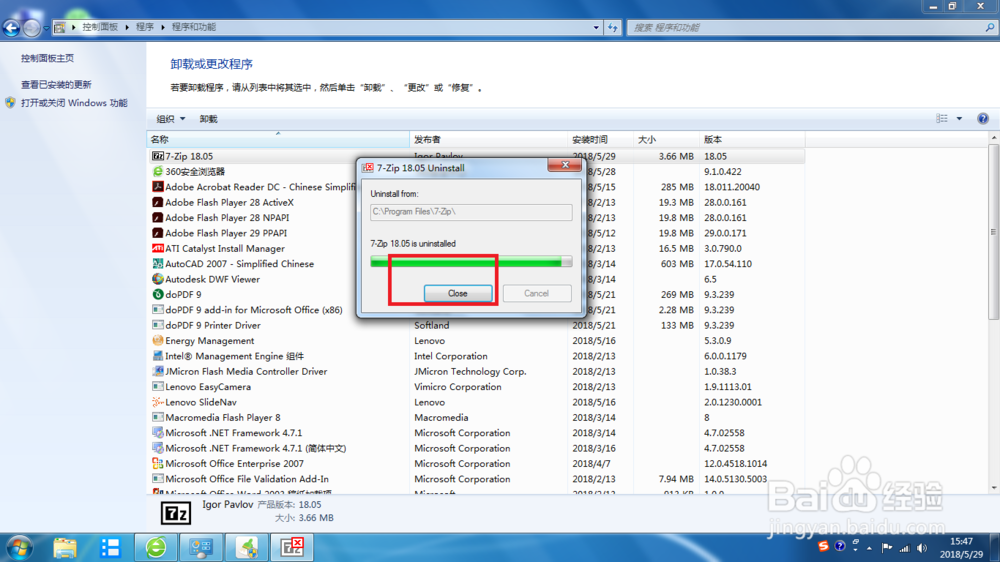Select the 360安全浏览器 icon
1000x562 pixels.
(x=158, y=172)
